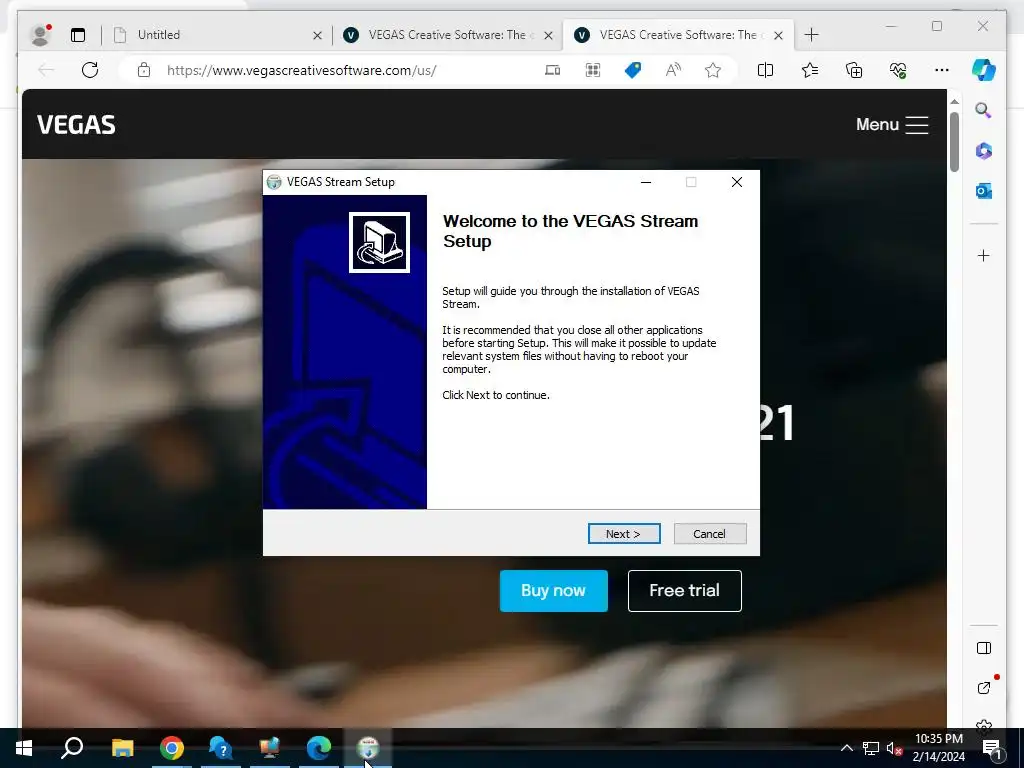Open the notification center icon
Screen dimensions: 1024x768
[993, 748]
